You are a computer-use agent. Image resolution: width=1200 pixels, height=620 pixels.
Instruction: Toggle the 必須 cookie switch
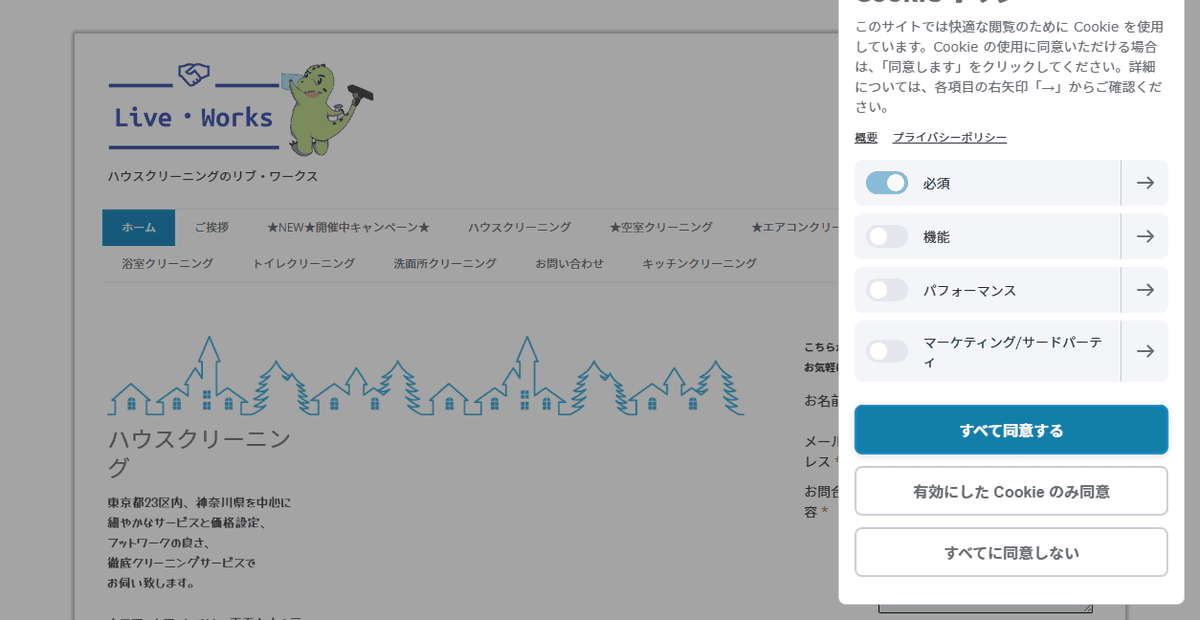pos(886,183)
